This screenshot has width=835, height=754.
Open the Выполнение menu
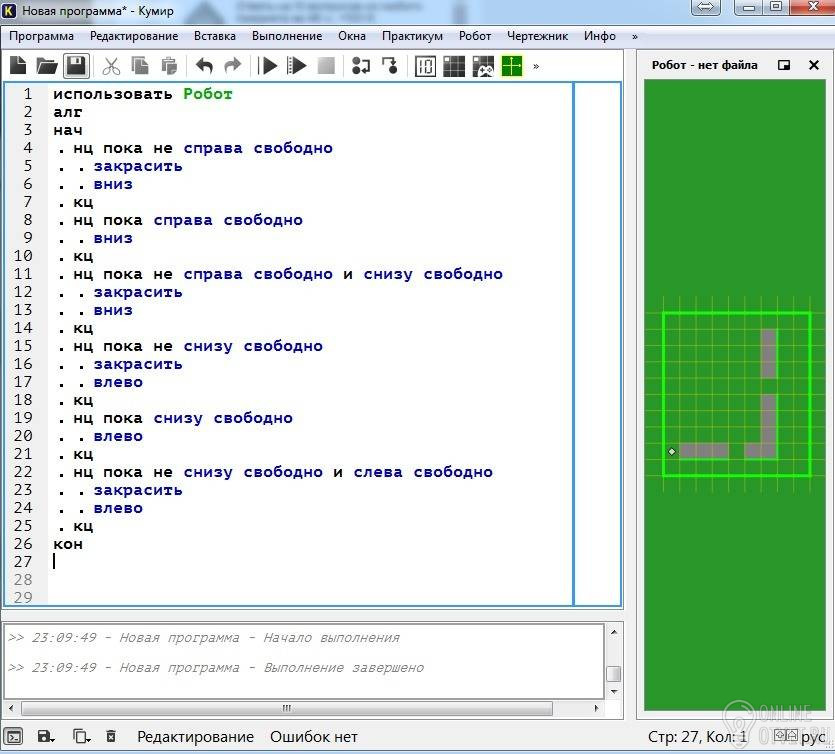click(287, 36)
